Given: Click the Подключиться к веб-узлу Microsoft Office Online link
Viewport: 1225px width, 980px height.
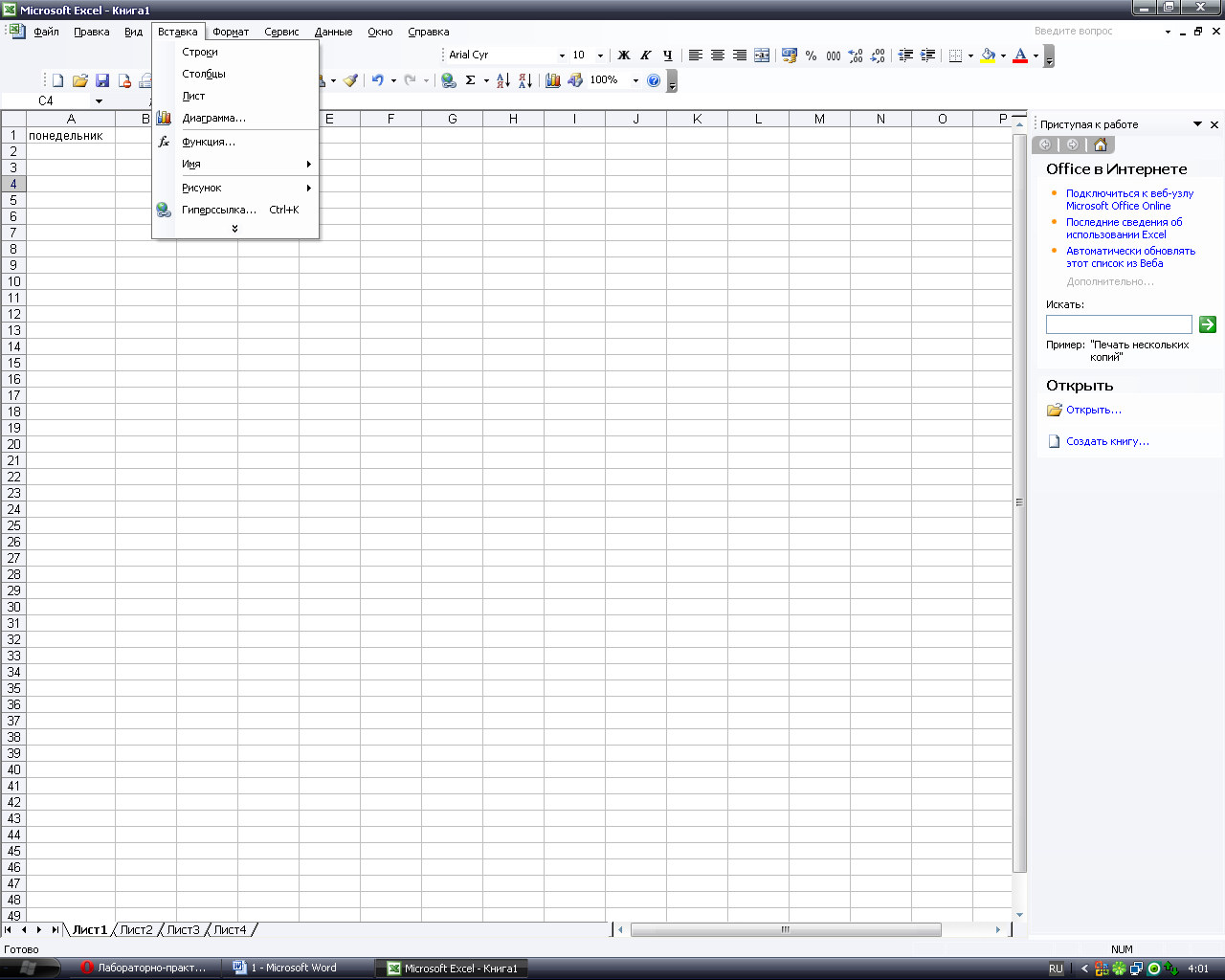Looking at the screenshot, I should click(x=1129, y=199).
